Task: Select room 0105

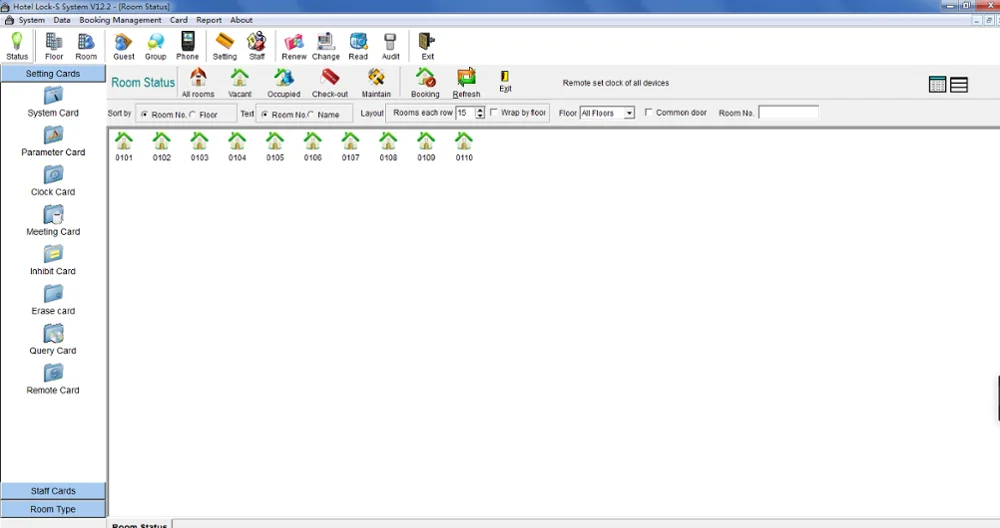Action: [275, 147]
